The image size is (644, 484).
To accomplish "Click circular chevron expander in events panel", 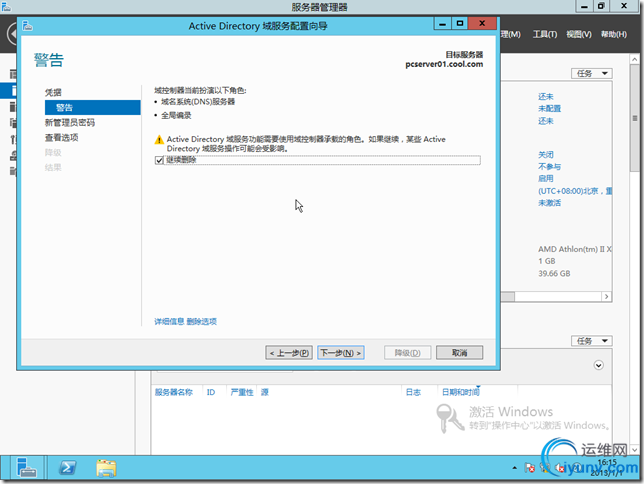I will [x=598, y=365].
